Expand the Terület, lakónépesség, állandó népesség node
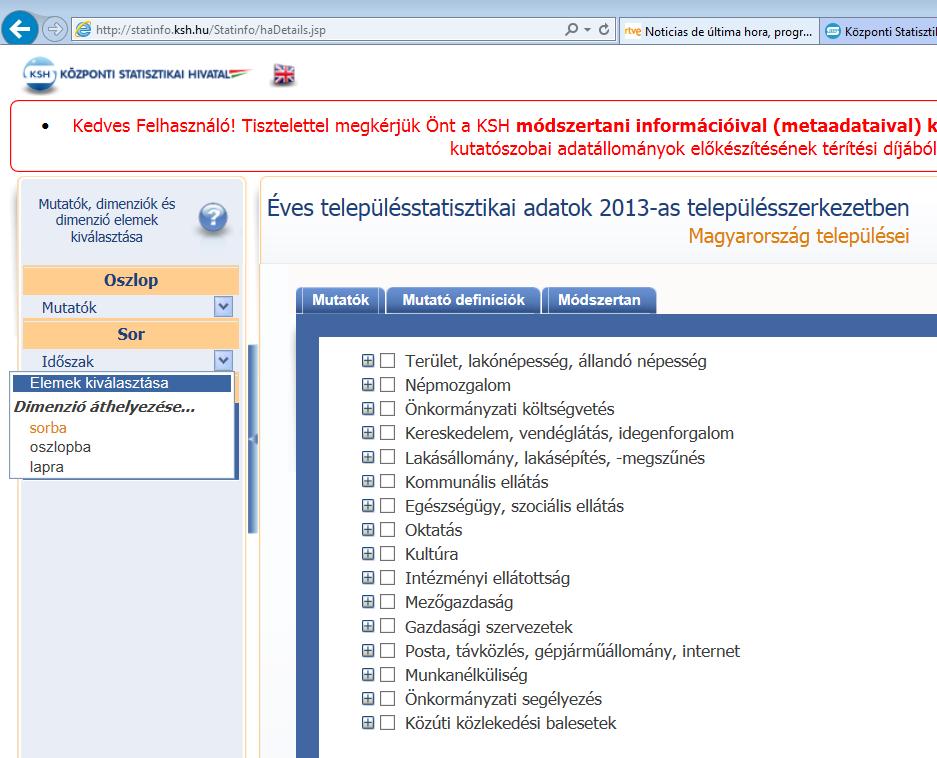 (368, 360)
